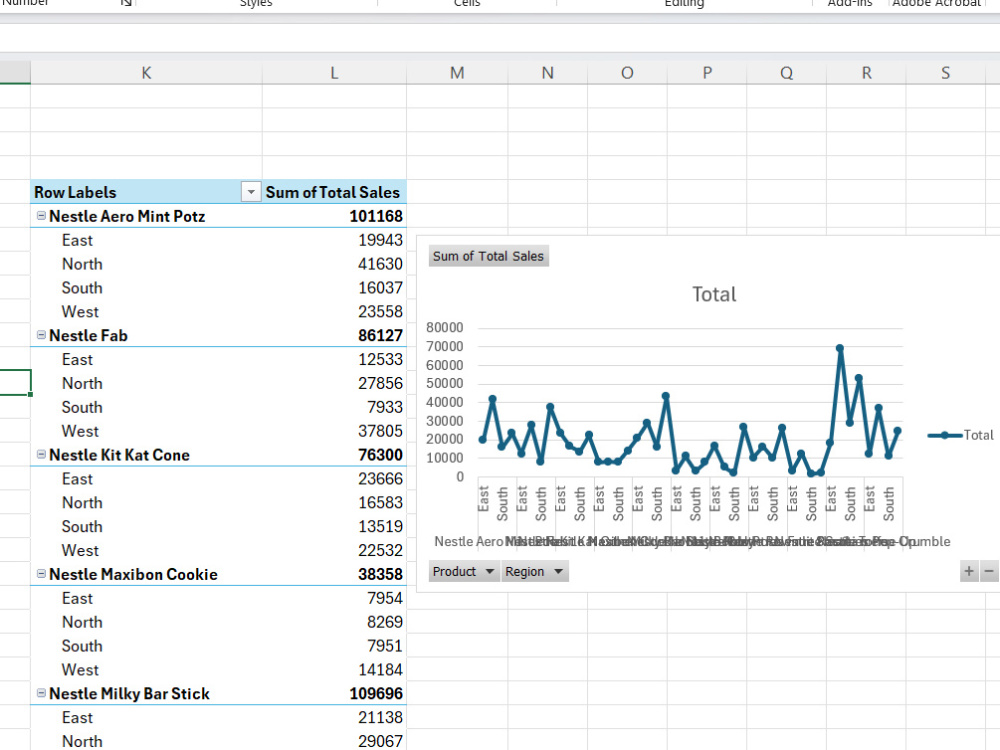Click the value 23666
The image size is (1000, 750).
click(380, 478)
